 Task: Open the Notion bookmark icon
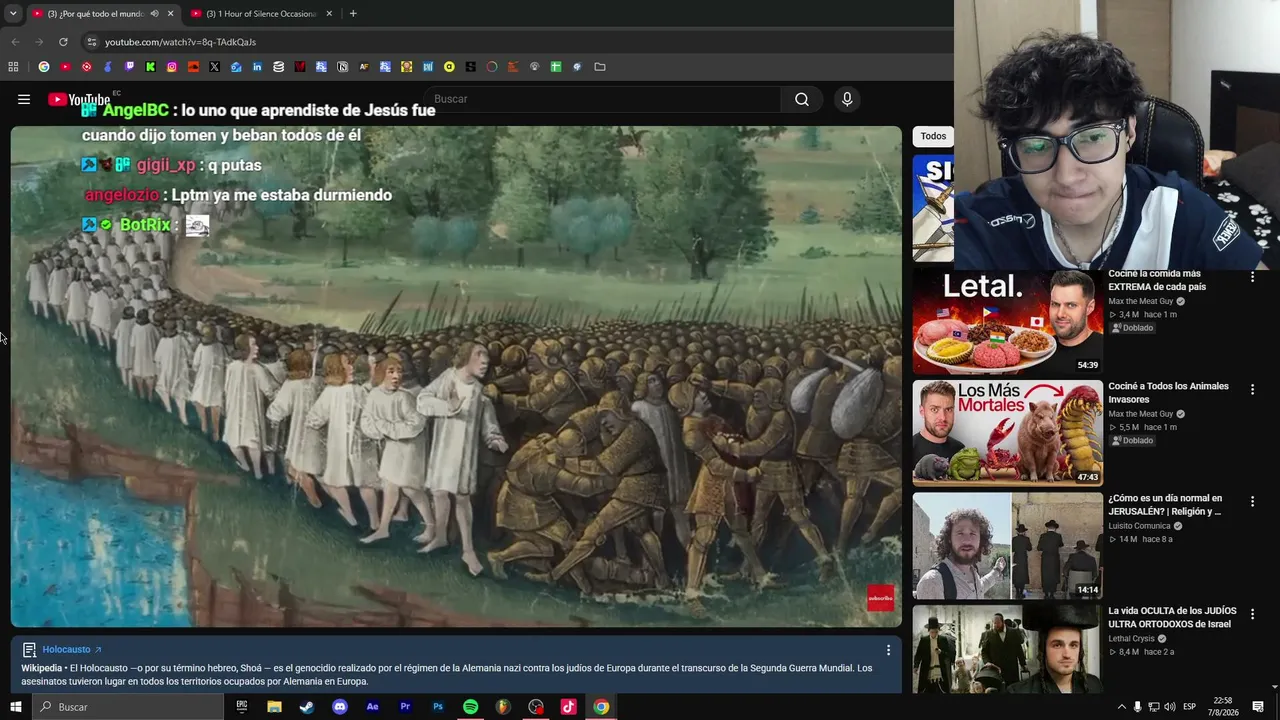tap(343, 67)
